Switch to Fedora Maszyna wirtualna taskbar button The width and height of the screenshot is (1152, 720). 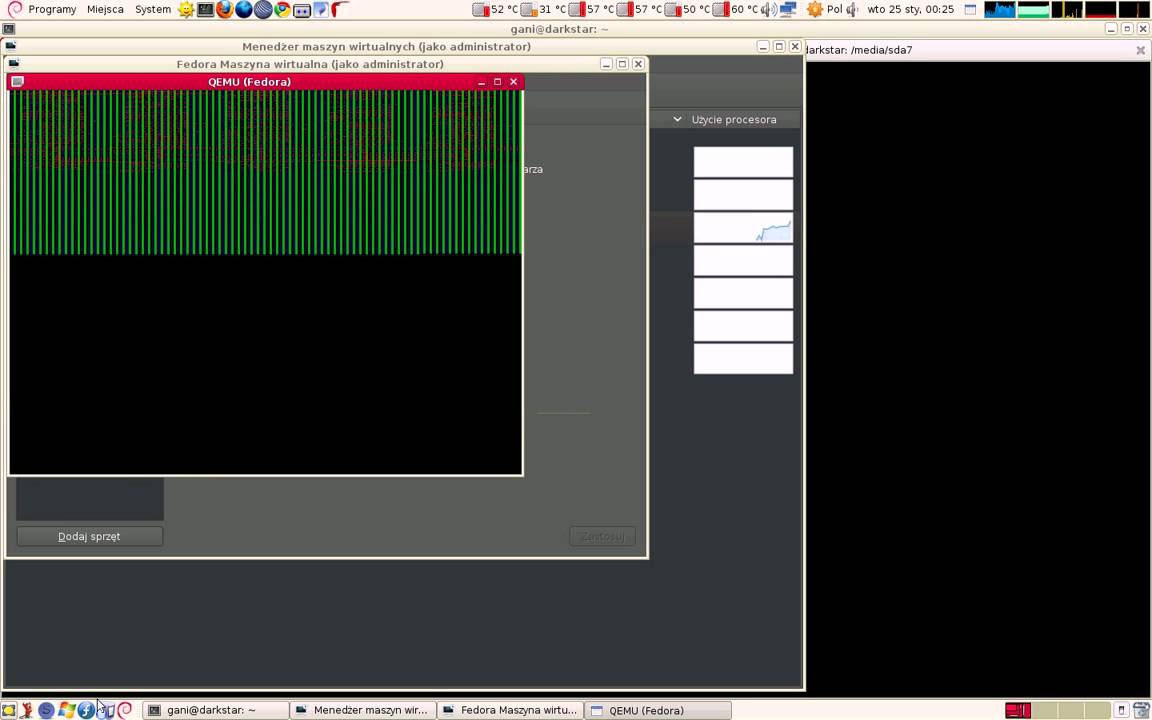(x=511, y=710)
